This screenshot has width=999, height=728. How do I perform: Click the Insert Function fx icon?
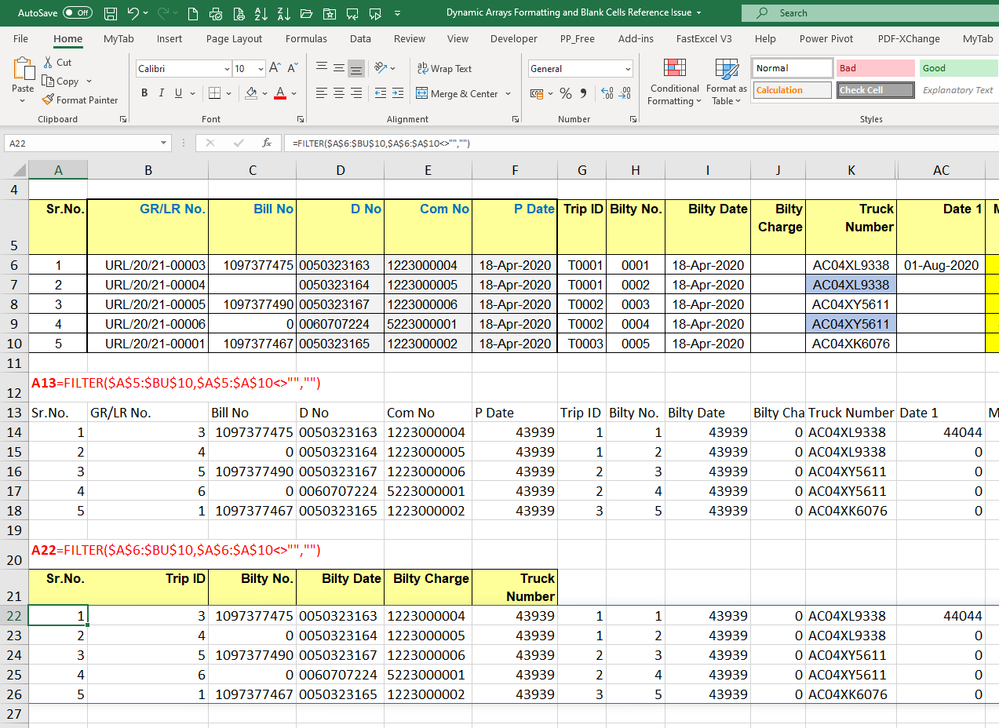[267, 143]
